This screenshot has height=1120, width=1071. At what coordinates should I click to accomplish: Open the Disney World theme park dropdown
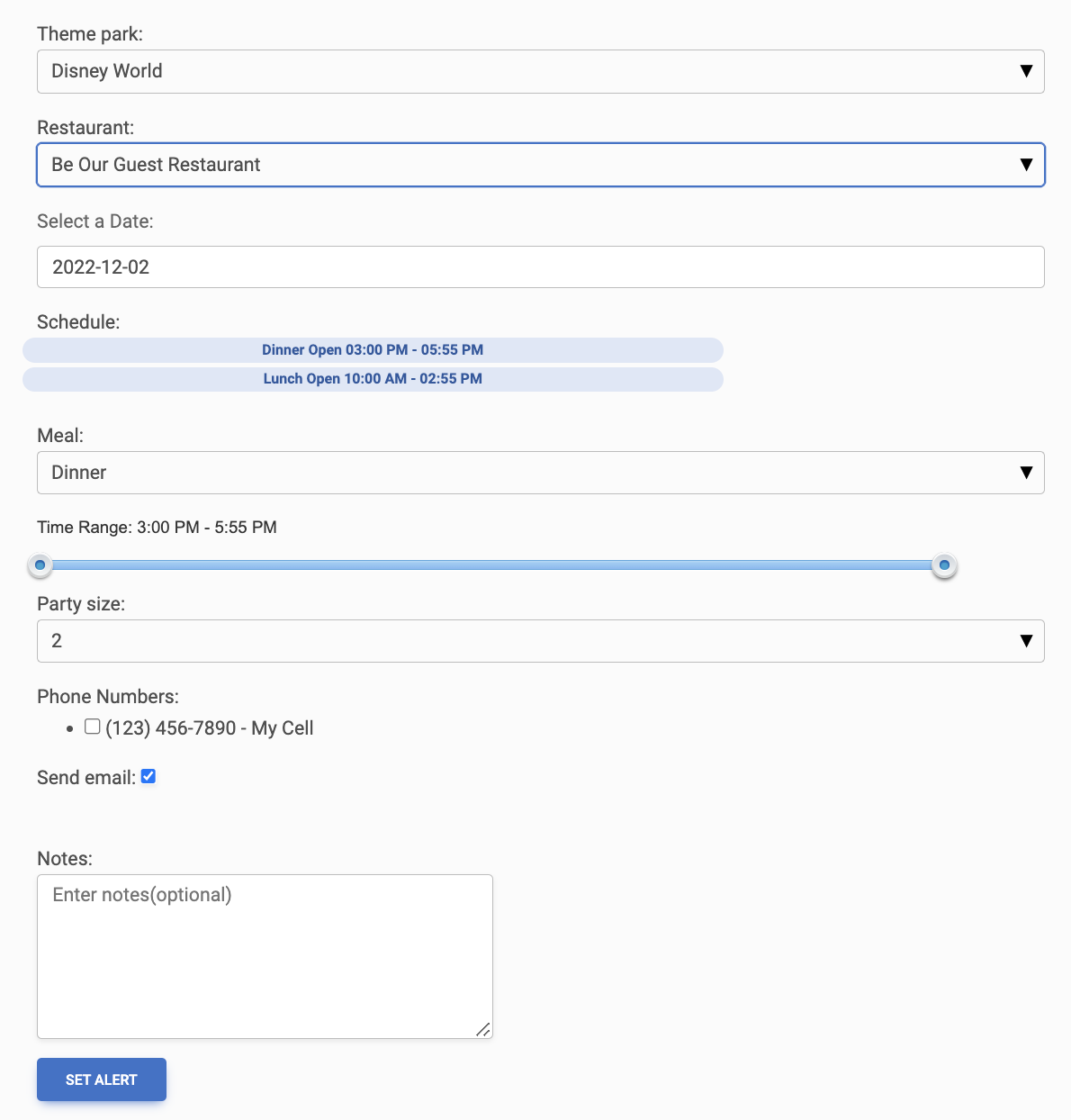[x=540, y=71]
